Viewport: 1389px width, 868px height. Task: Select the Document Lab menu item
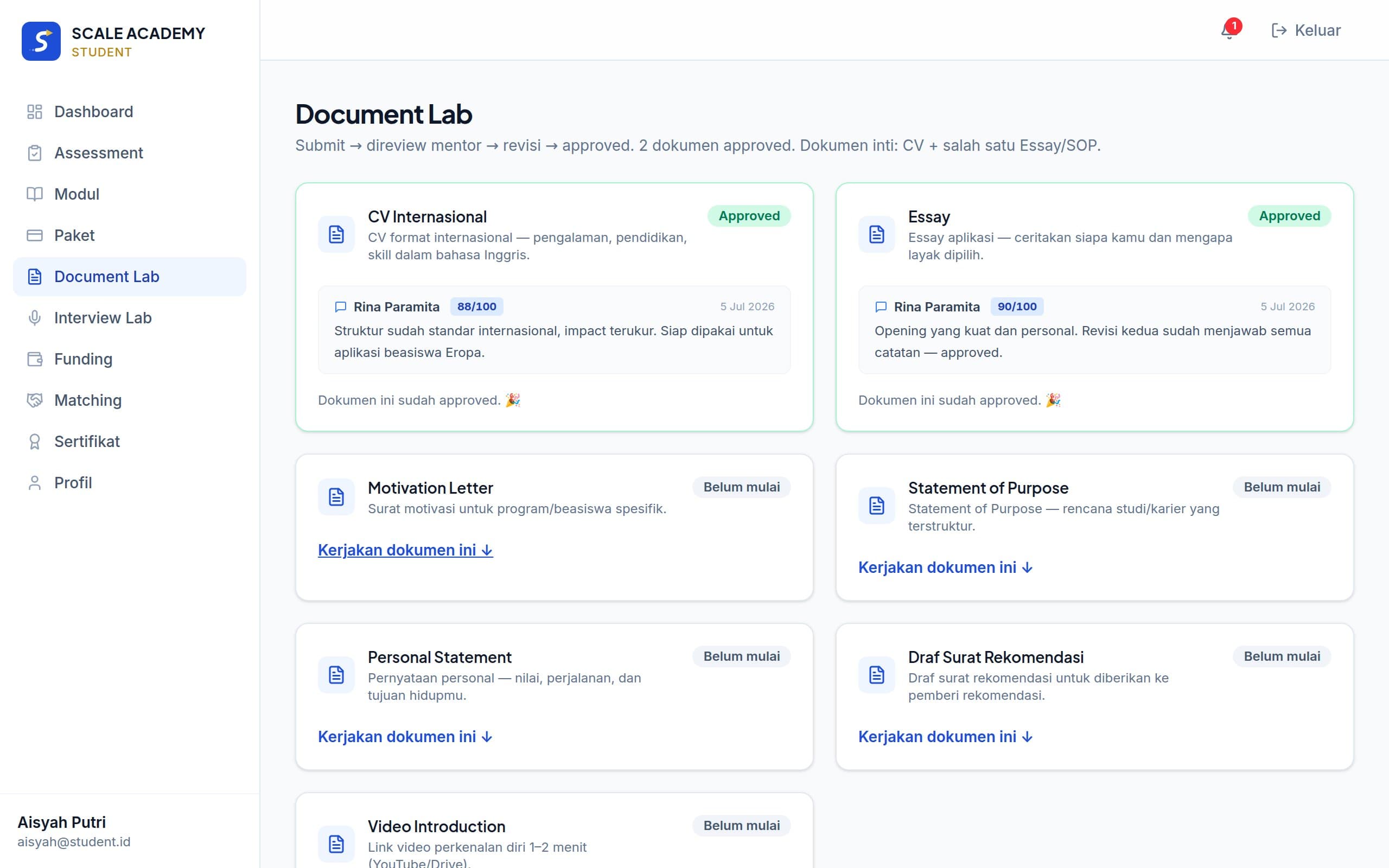[130, 277]
